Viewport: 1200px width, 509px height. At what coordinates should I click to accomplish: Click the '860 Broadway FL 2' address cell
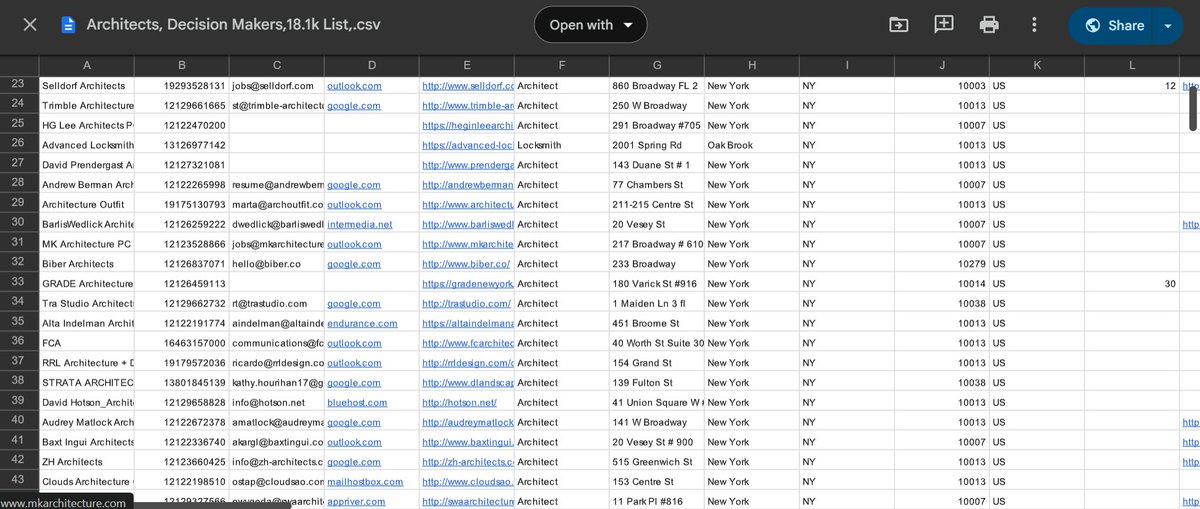(x=656, y=86)
